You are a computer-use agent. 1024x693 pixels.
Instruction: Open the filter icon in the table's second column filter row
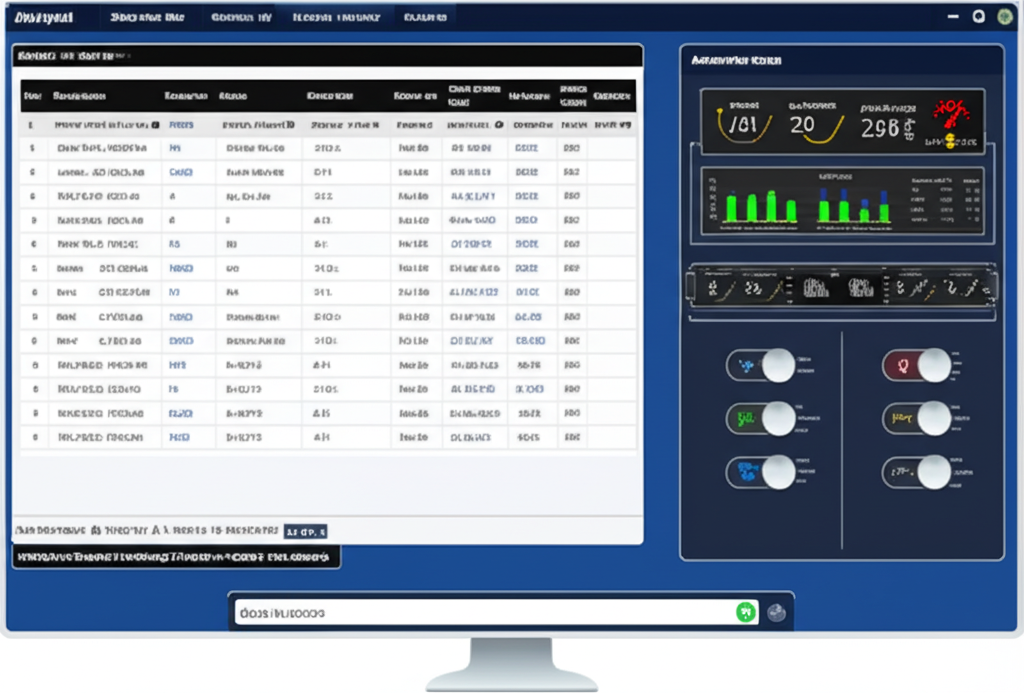156,126
